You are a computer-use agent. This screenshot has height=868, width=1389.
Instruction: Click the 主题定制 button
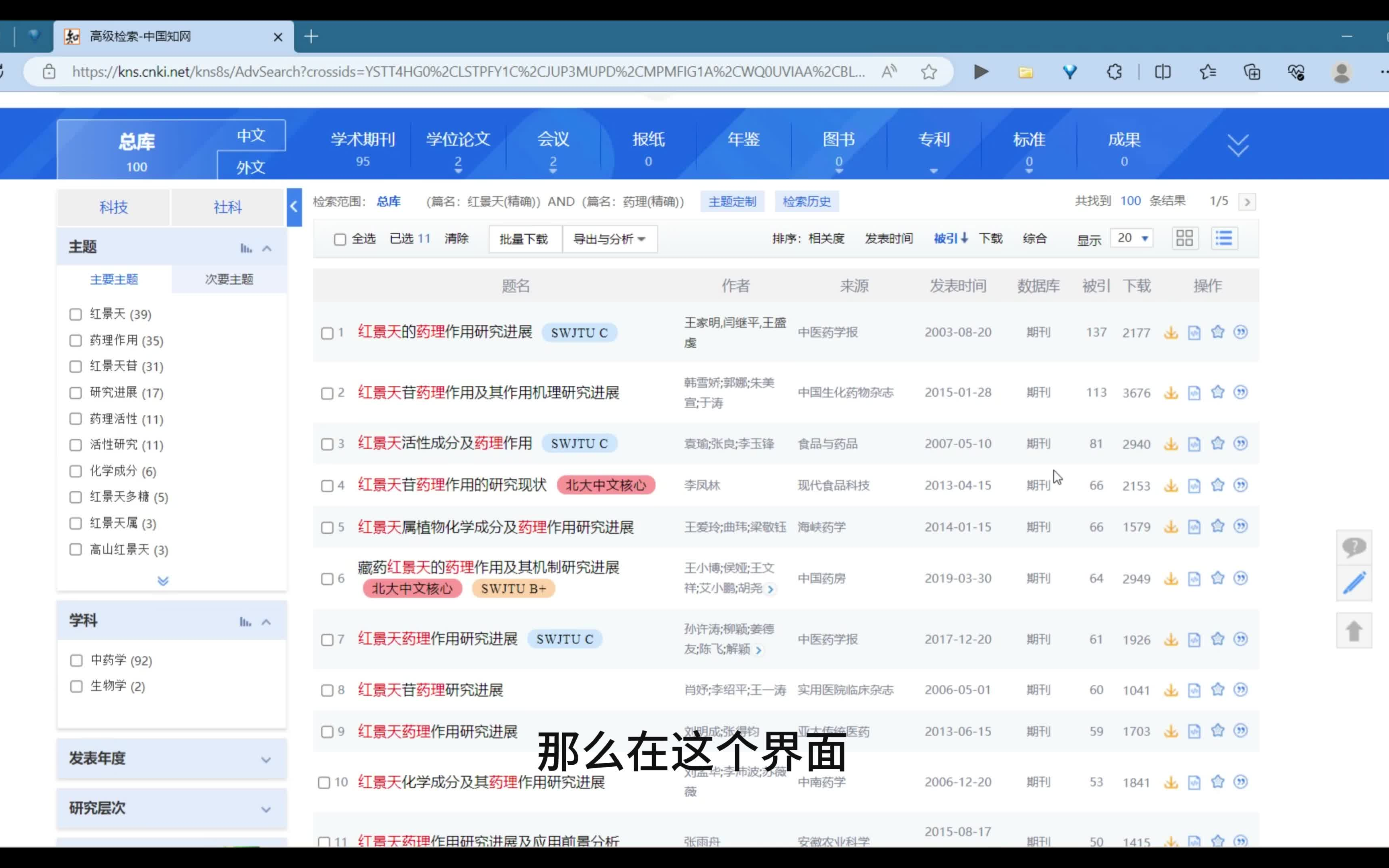(732, 201)
